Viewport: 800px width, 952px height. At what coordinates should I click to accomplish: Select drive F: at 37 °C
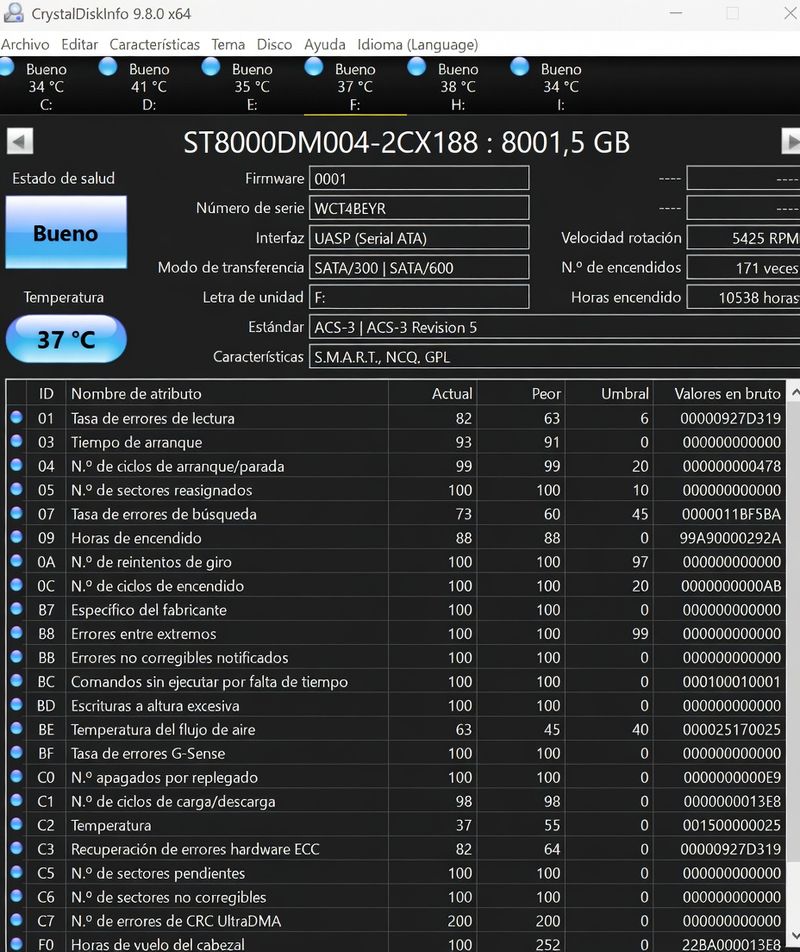click(355, 86)
